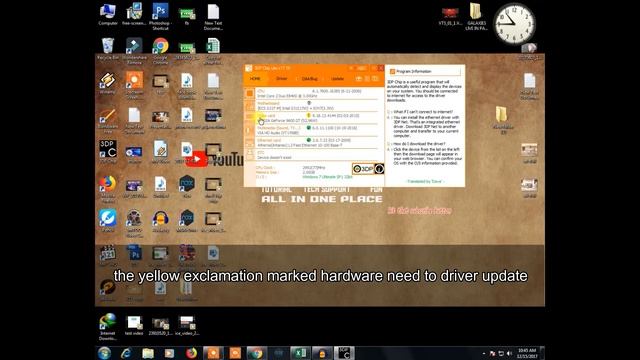Open Mozilla Firefox desktop icon
This screenshot has height=360, width=640.
(108, 189)
